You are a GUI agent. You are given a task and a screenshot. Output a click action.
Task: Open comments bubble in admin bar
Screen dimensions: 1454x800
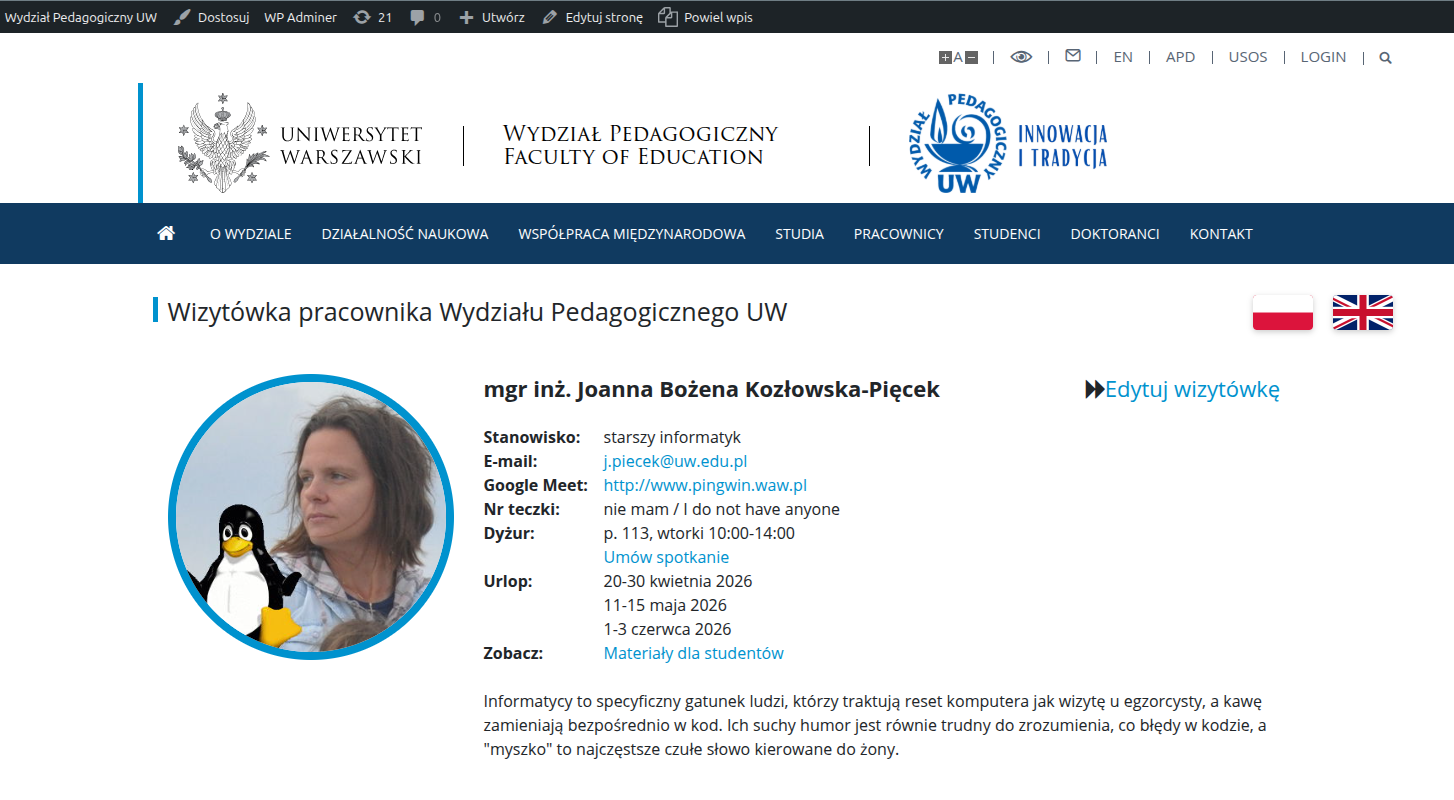point(425,17)
